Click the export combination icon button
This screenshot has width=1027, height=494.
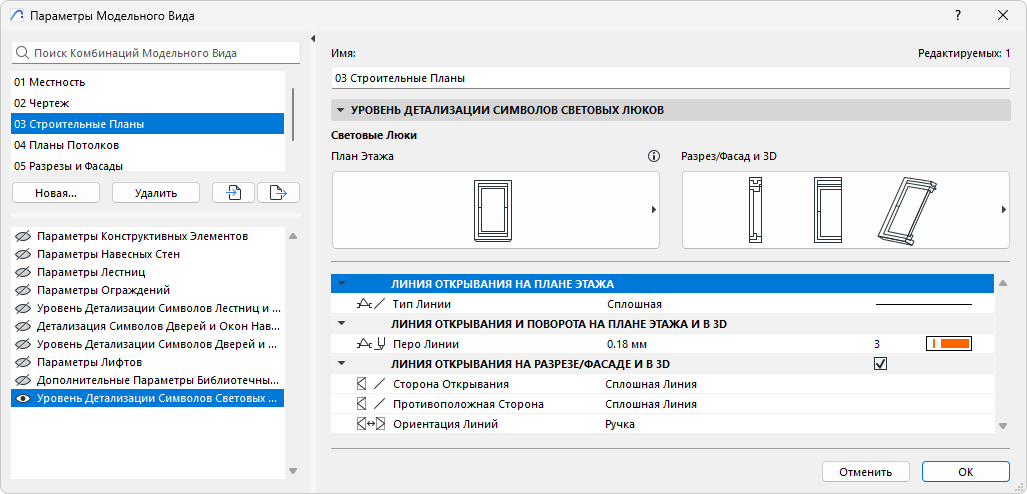pos(278,193)
